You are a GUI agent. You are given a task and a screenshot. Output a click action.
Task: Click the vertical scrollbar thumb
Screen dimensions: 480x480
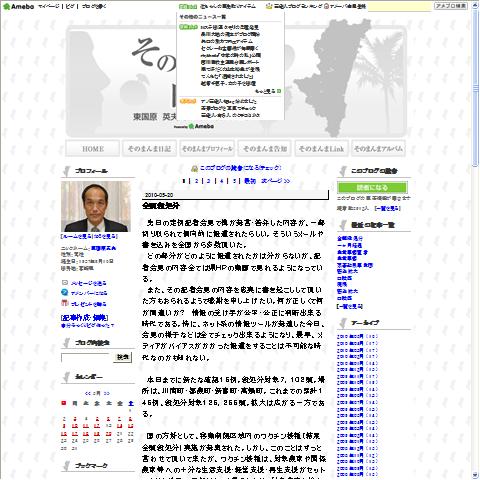pos(476,87)
